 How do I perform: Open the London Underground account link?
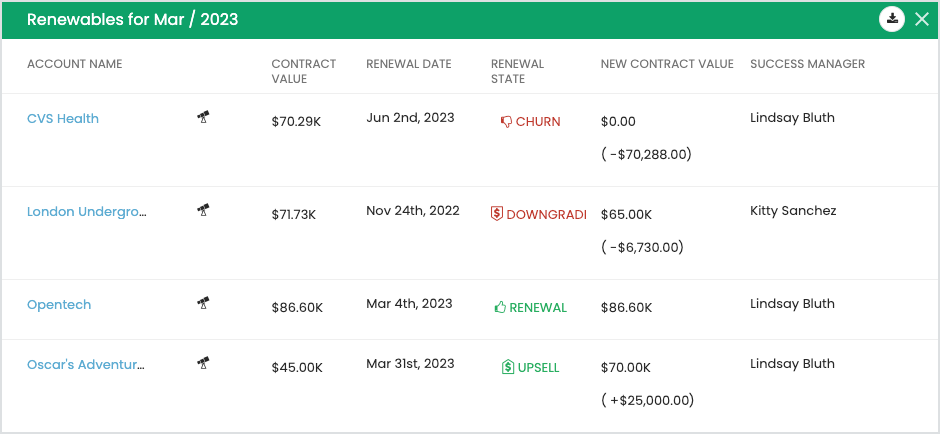[x=86, y=211]
